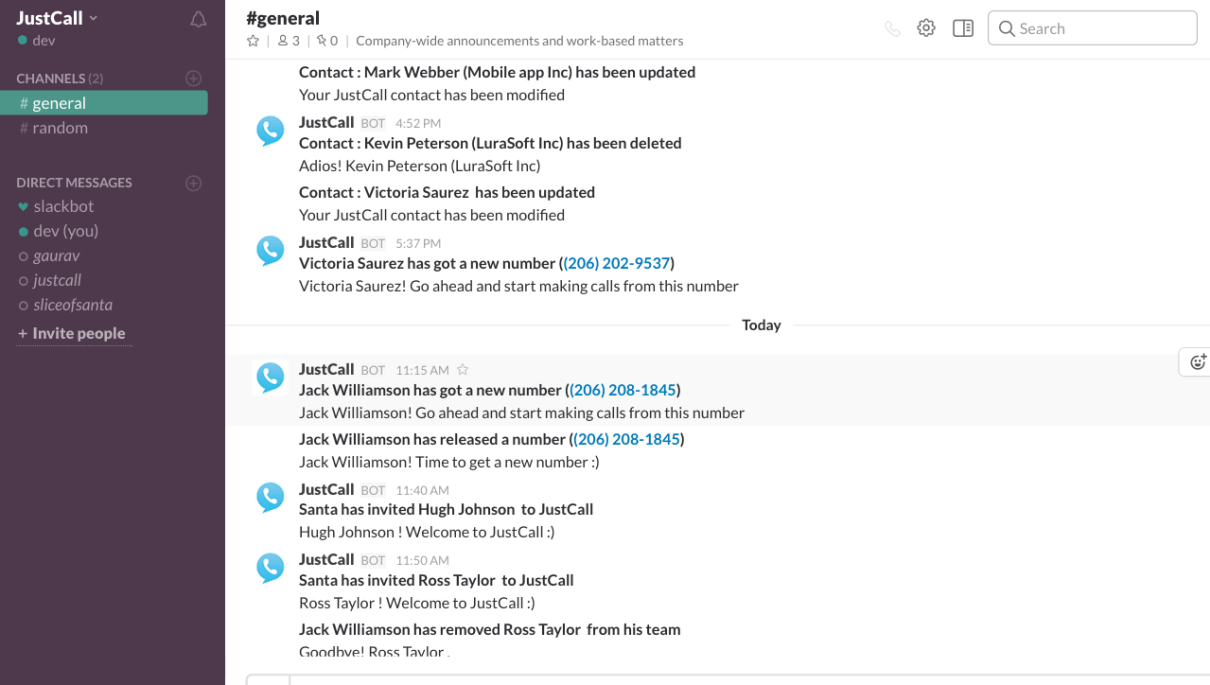Start a call with phone icon
The image size is (1210, 685).
(x=892, y=29)
